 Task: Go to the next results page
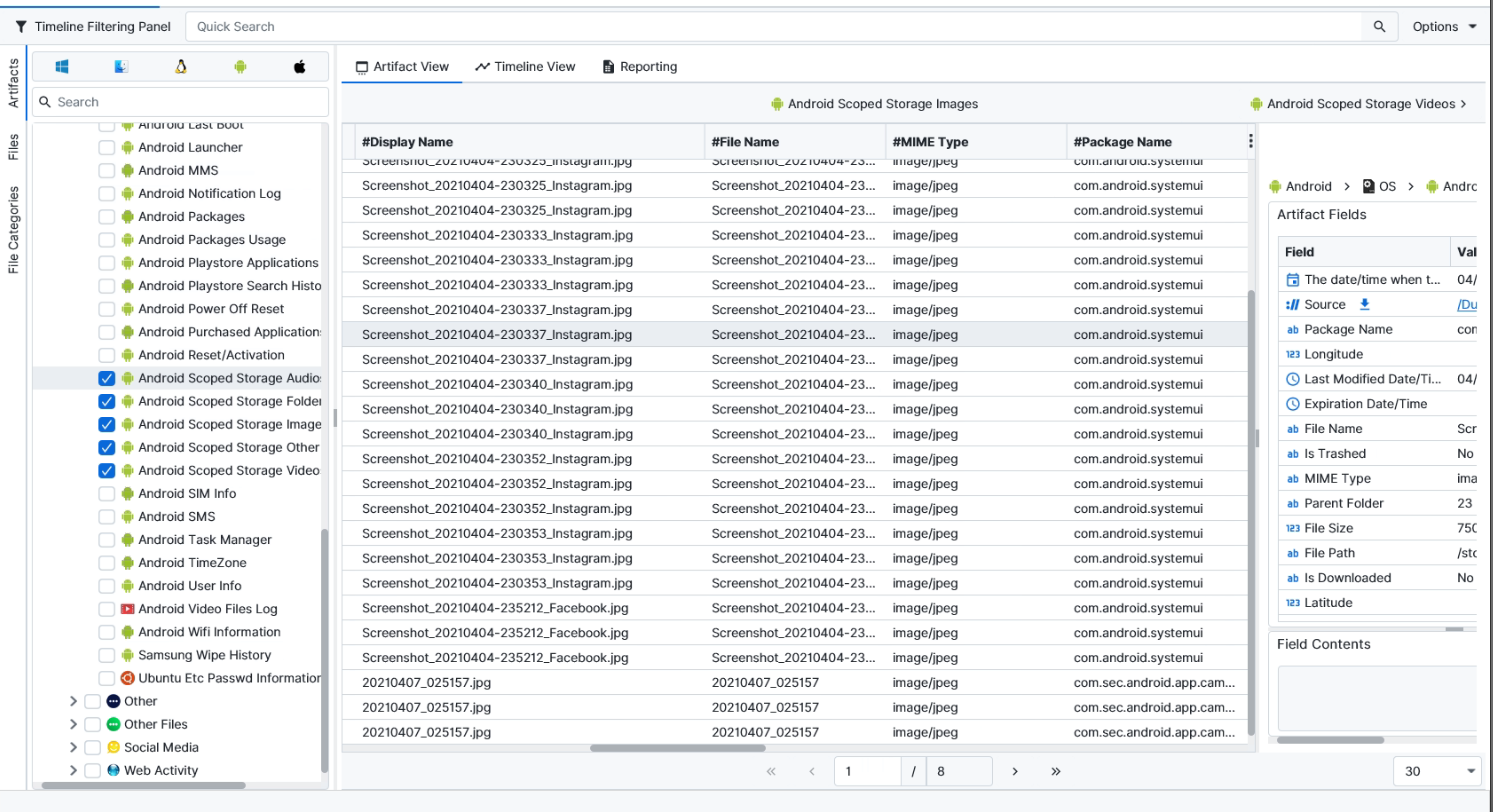(1014, 770)
